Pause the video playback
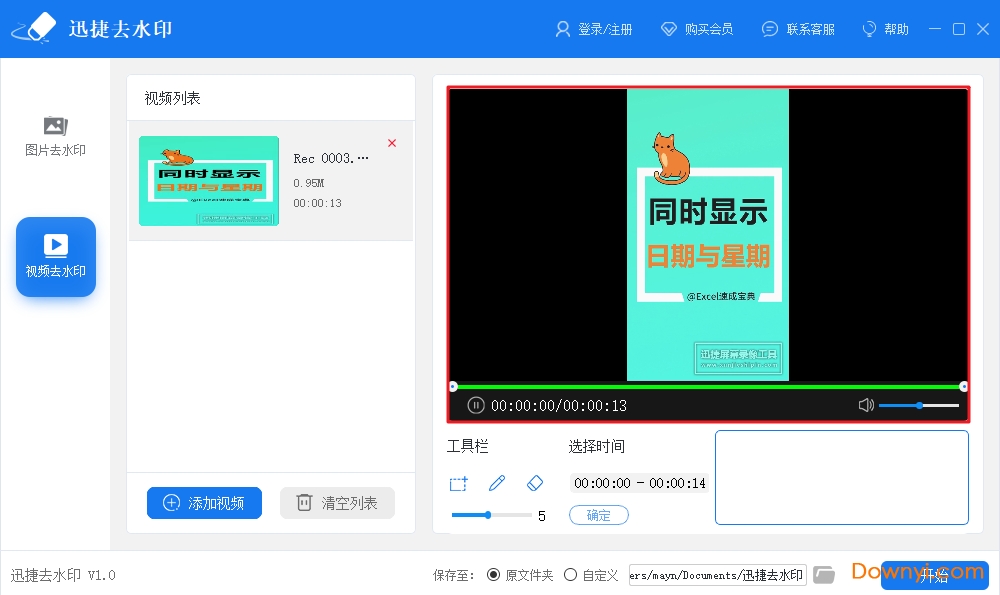Screen dimensions: 1000x595 [x=475, y=405]
